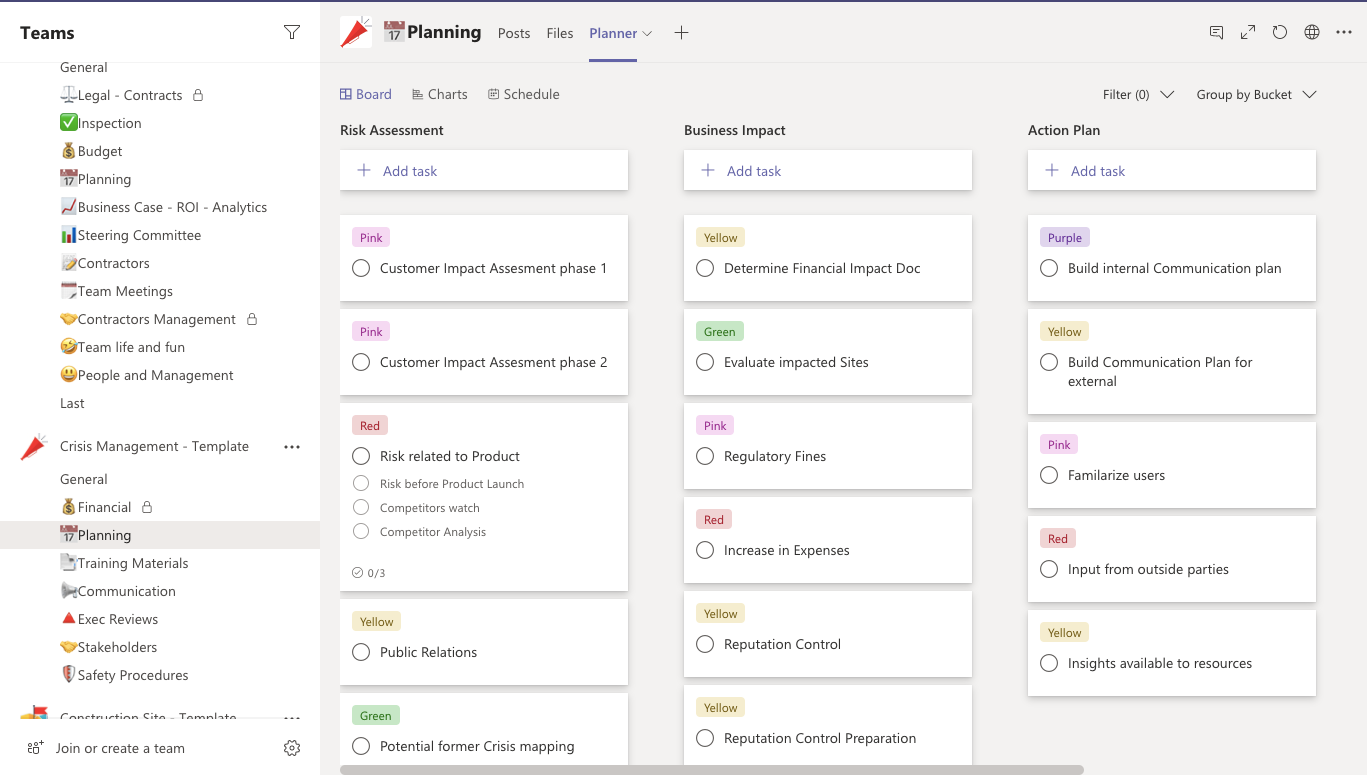
Task: Click the filter icon beside Teams
Action: 292,33
